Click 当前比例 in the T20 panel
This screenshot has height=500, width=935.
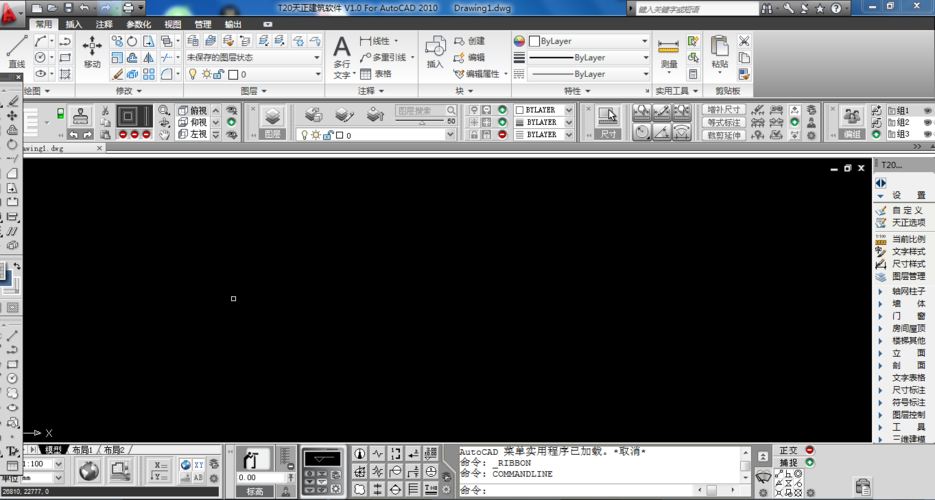click(x=908, y=239)
